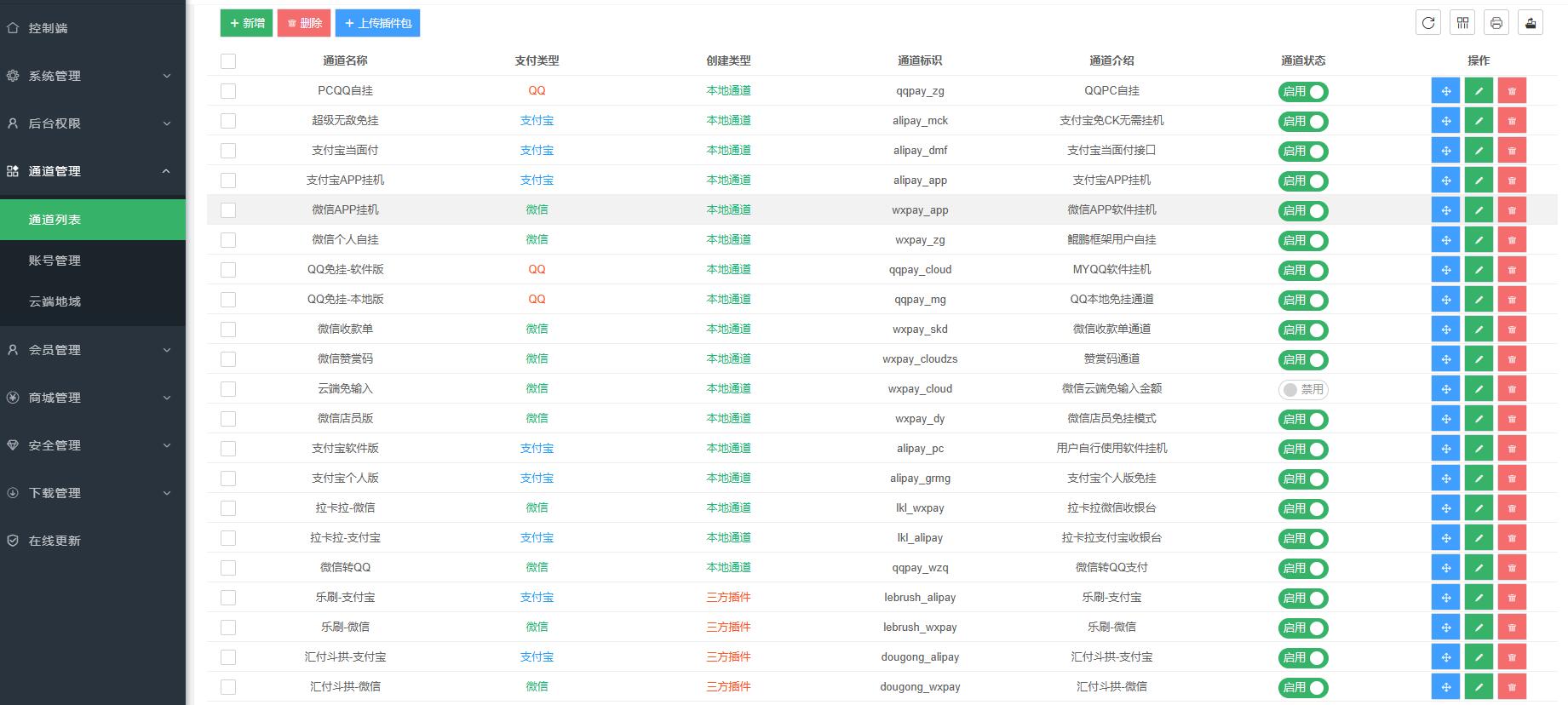
Task: Click the green 新增 button
Action: coord(246,23)
